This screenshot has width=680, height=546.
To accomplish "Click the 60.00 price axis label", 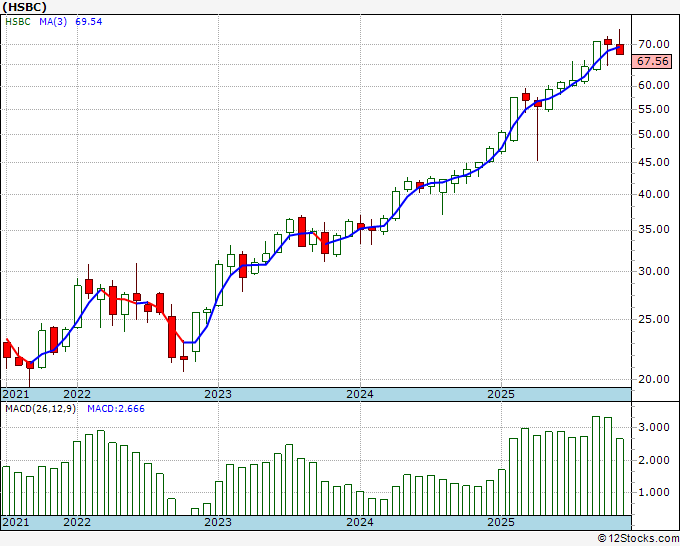I will [654, 85].
